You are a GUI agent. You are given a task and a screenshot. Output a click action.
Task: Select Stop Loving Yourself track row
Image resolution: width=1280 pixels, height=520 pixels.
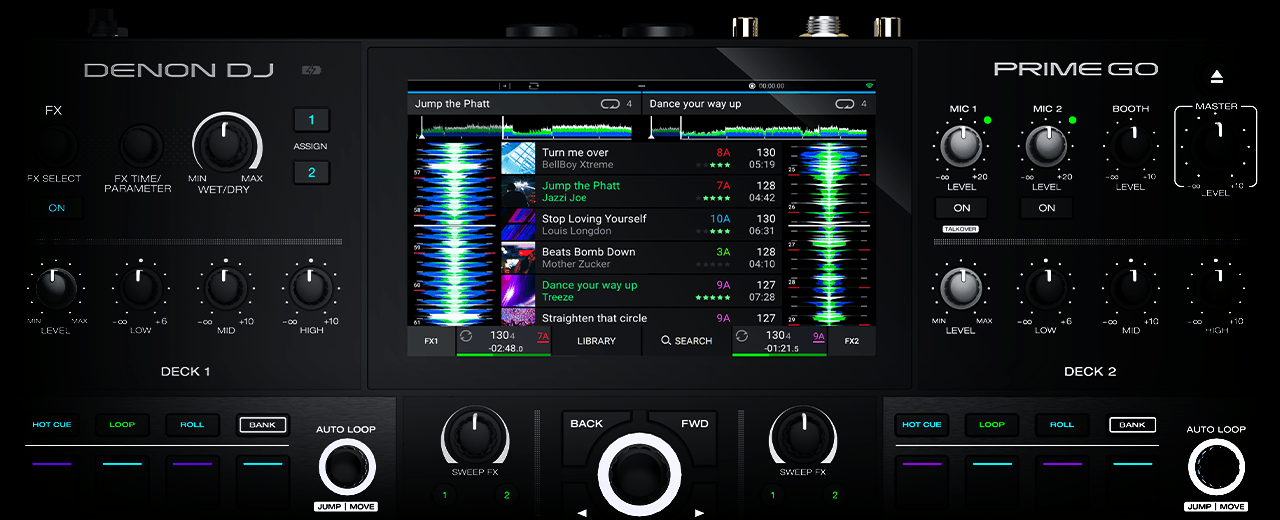(640, 225)
